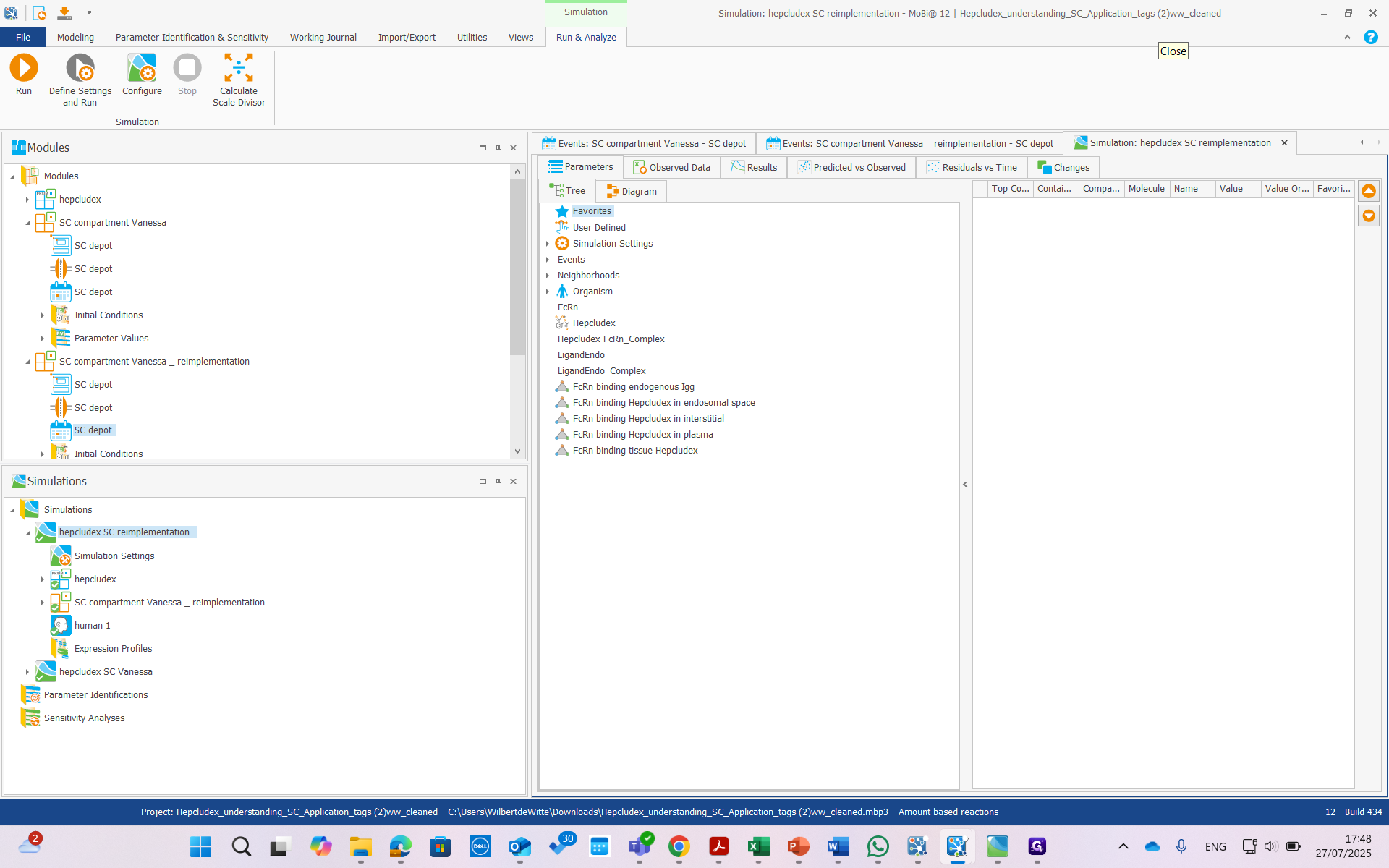Click orange up arrow beside parameter table
The width and height of the screenshot is (1389, 868).
(1369, 191)
